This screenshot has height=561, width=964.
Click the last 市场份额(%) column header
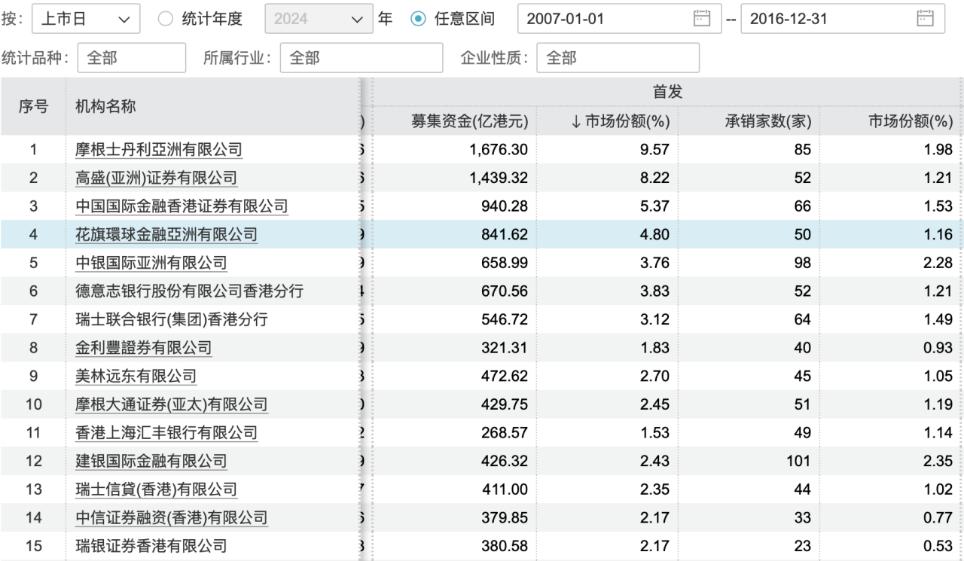[911, 121]
